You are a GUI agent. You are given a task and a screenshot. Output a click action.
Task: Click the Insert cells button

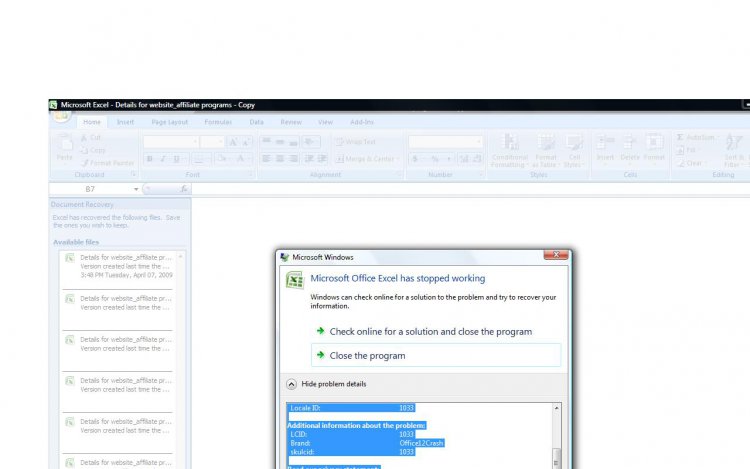pyautogui.click(x=605, y=148)
